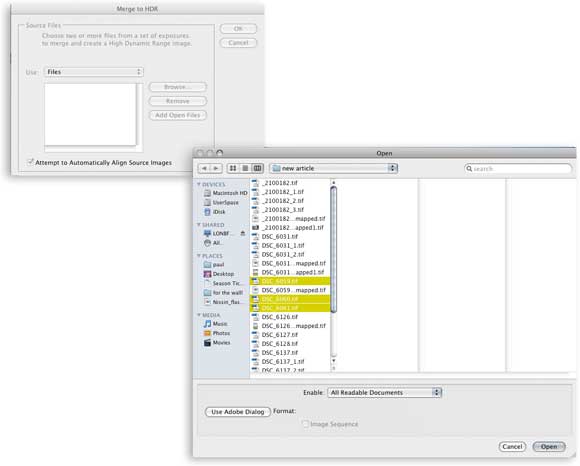Eject the LONBF shared computer
Image resolution: width=580 pixels, height=466 pixels.
(x=243, y=233)
